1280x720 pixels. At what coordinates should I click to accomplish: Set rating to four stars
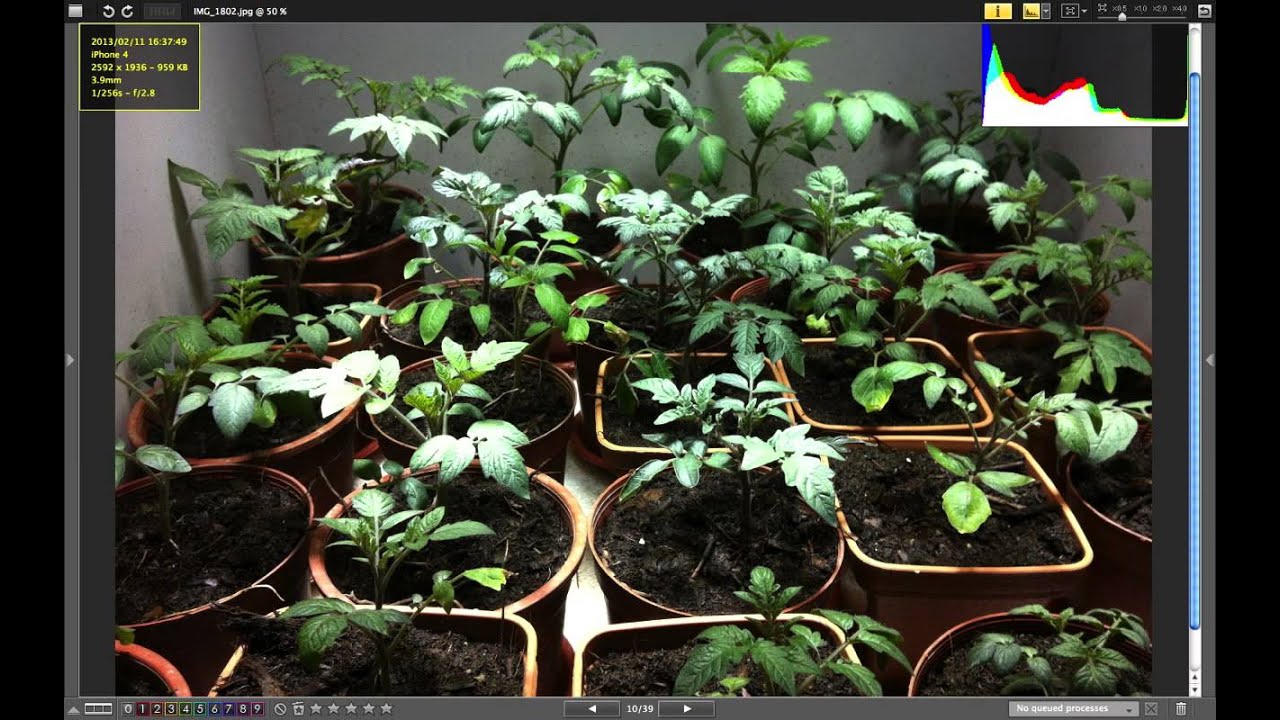coord(369,709)
